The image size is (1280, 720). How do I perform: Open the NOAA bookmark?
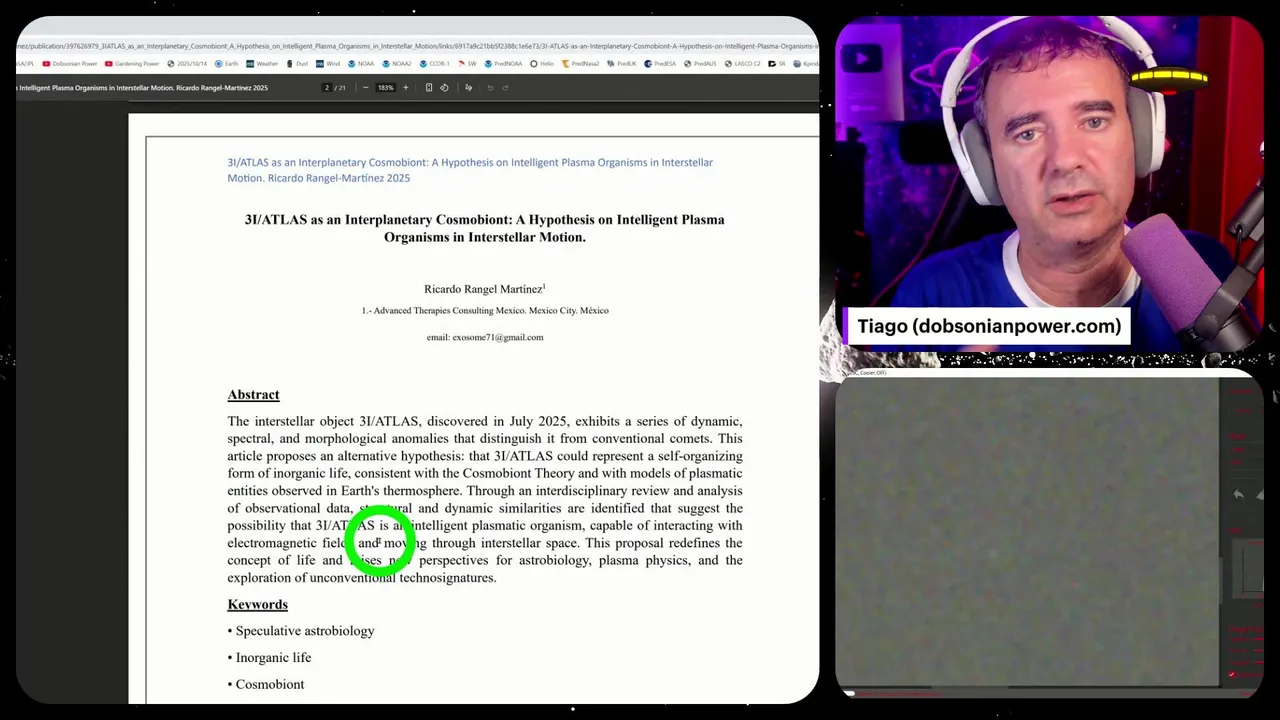[361, 64]
